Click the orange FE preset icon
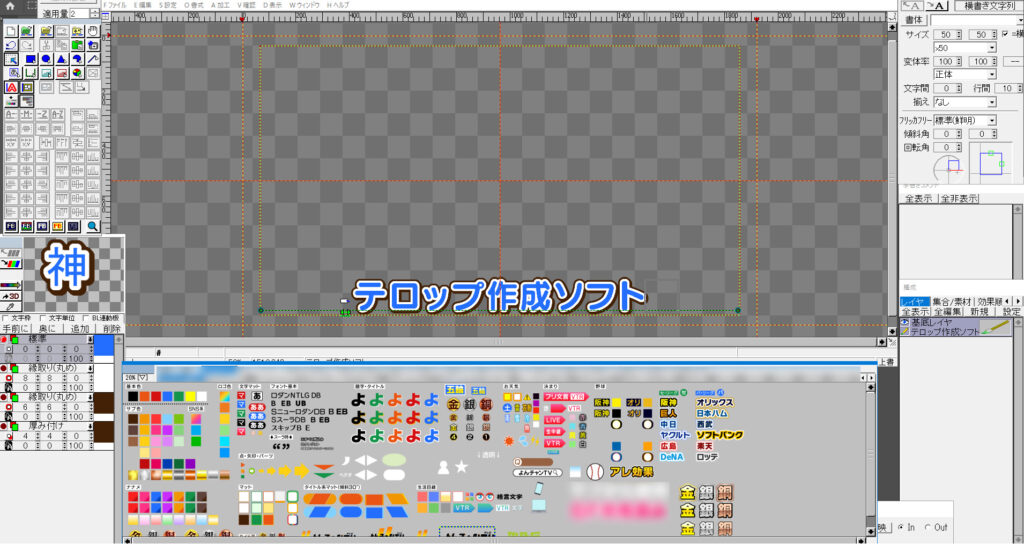The width and height of the screenshot is (1024, 544). tap(57, 226)
